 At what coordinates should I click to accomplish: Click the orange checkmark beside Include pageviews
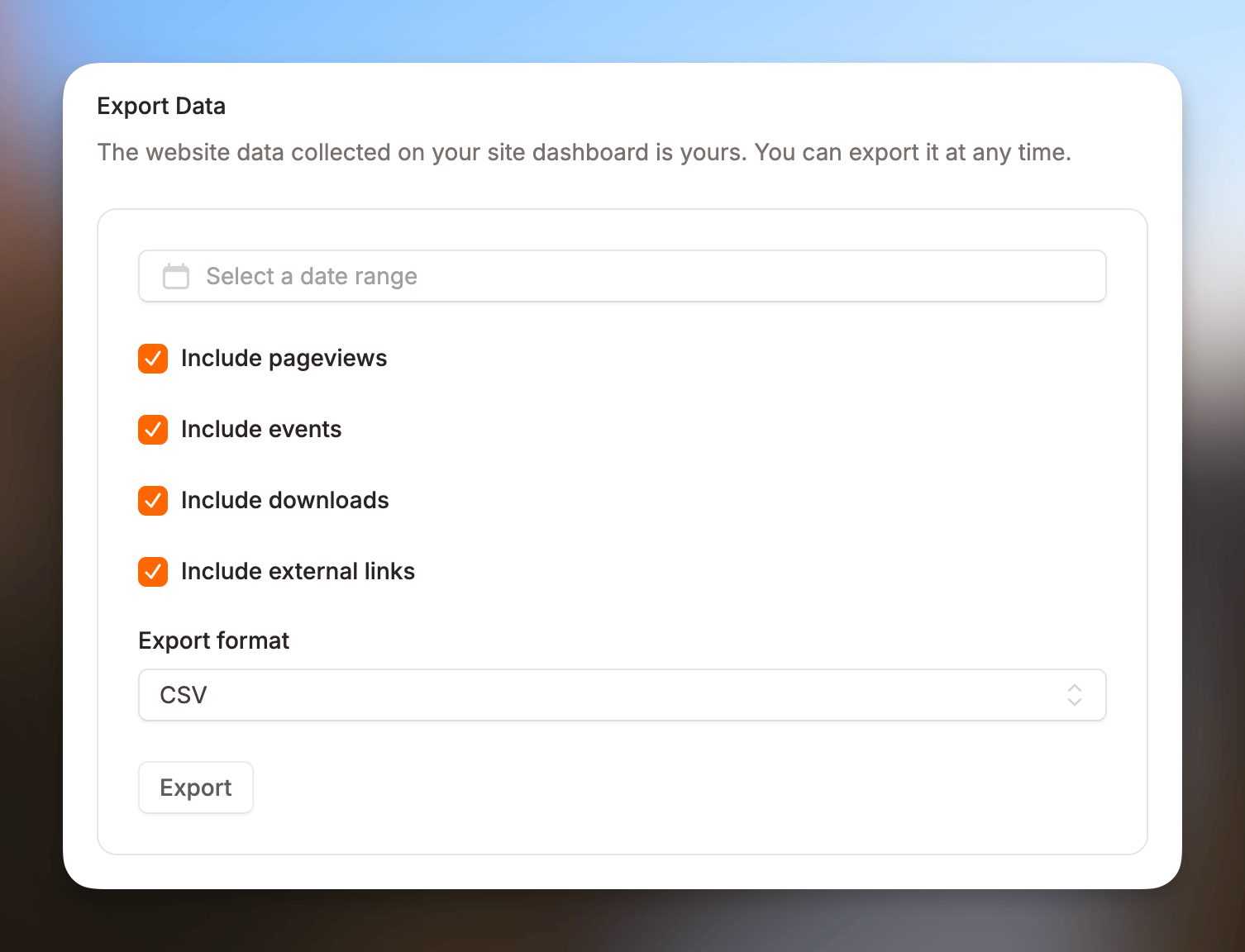pyautogui.click(x=153, y=359)
